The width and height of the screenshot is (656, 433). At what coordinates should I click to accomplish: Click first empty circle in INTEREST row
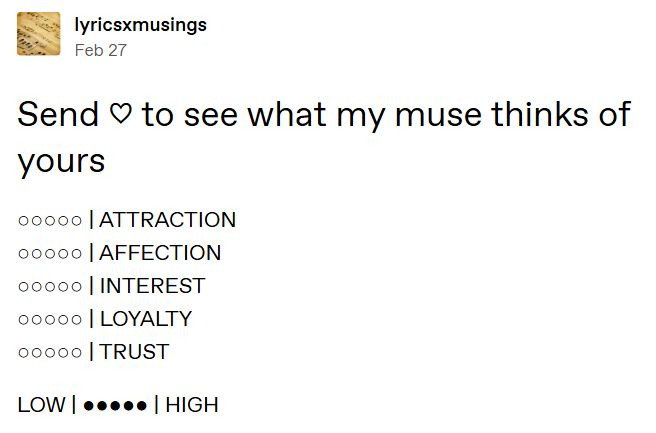point(23,287)
